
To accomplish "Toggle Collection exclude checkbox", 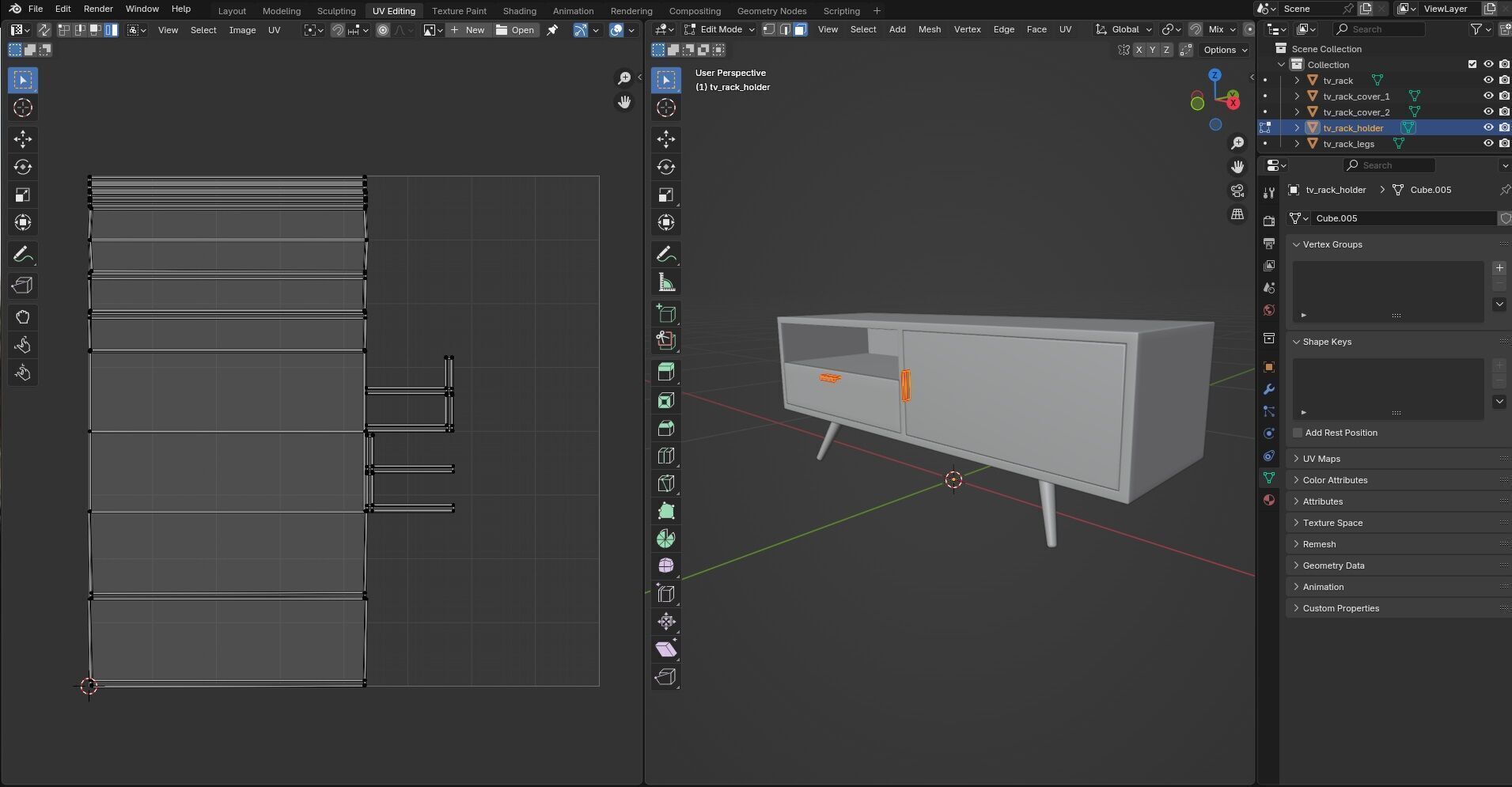I will pos(1472,64).
